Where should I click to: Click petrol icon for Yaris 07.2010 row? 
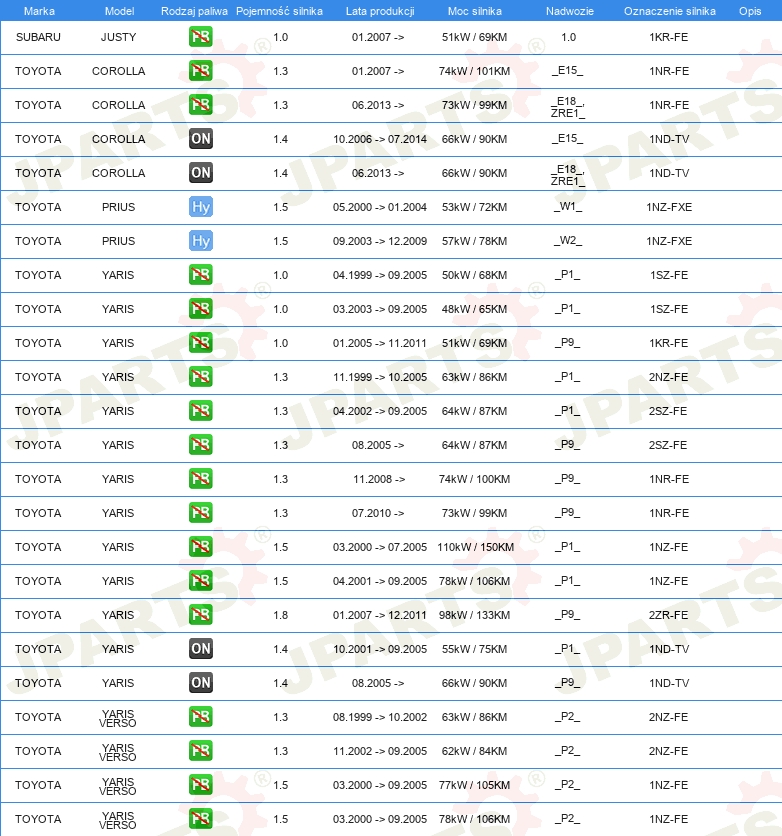click(x=200, y=513)
